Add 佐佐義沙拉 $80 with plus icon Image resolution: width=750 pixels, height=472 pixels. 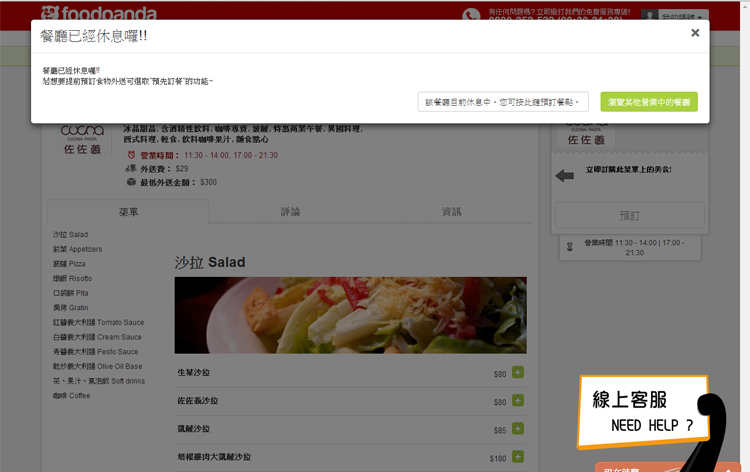pos(518,400)
